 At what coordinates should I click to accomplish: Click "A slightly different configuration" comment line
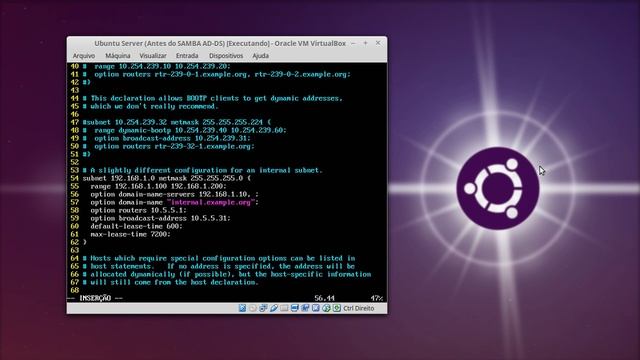(202, 170)
